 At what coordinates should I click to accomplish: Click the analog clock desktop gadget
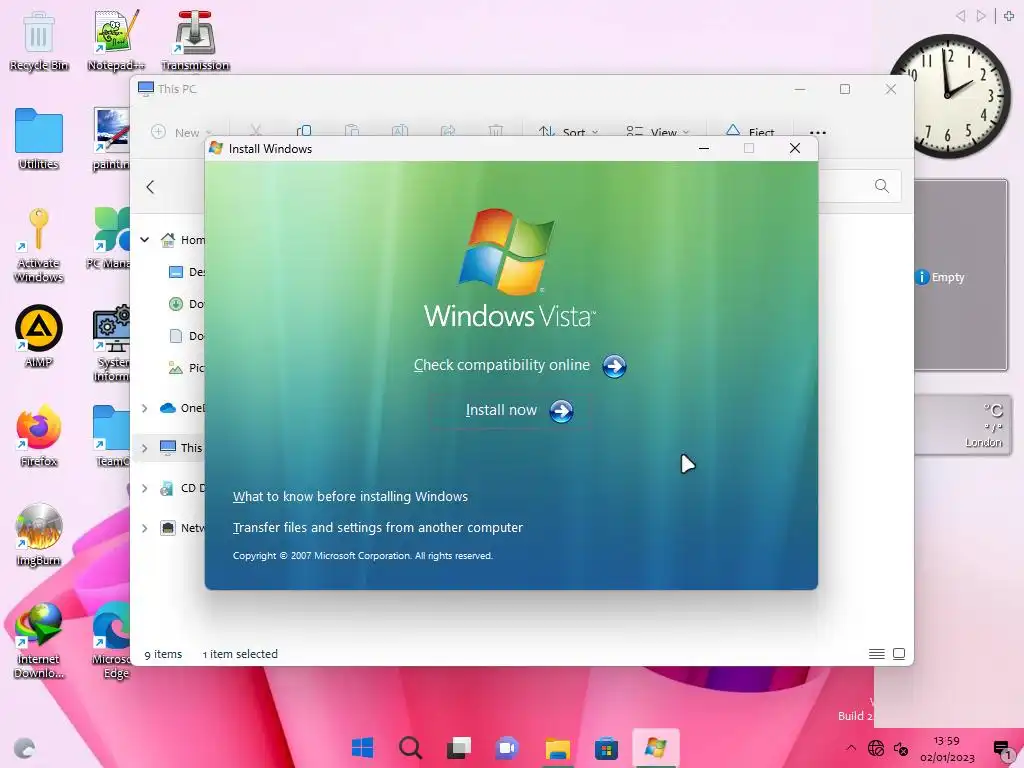pyautogui.click(x=949, y=96)
